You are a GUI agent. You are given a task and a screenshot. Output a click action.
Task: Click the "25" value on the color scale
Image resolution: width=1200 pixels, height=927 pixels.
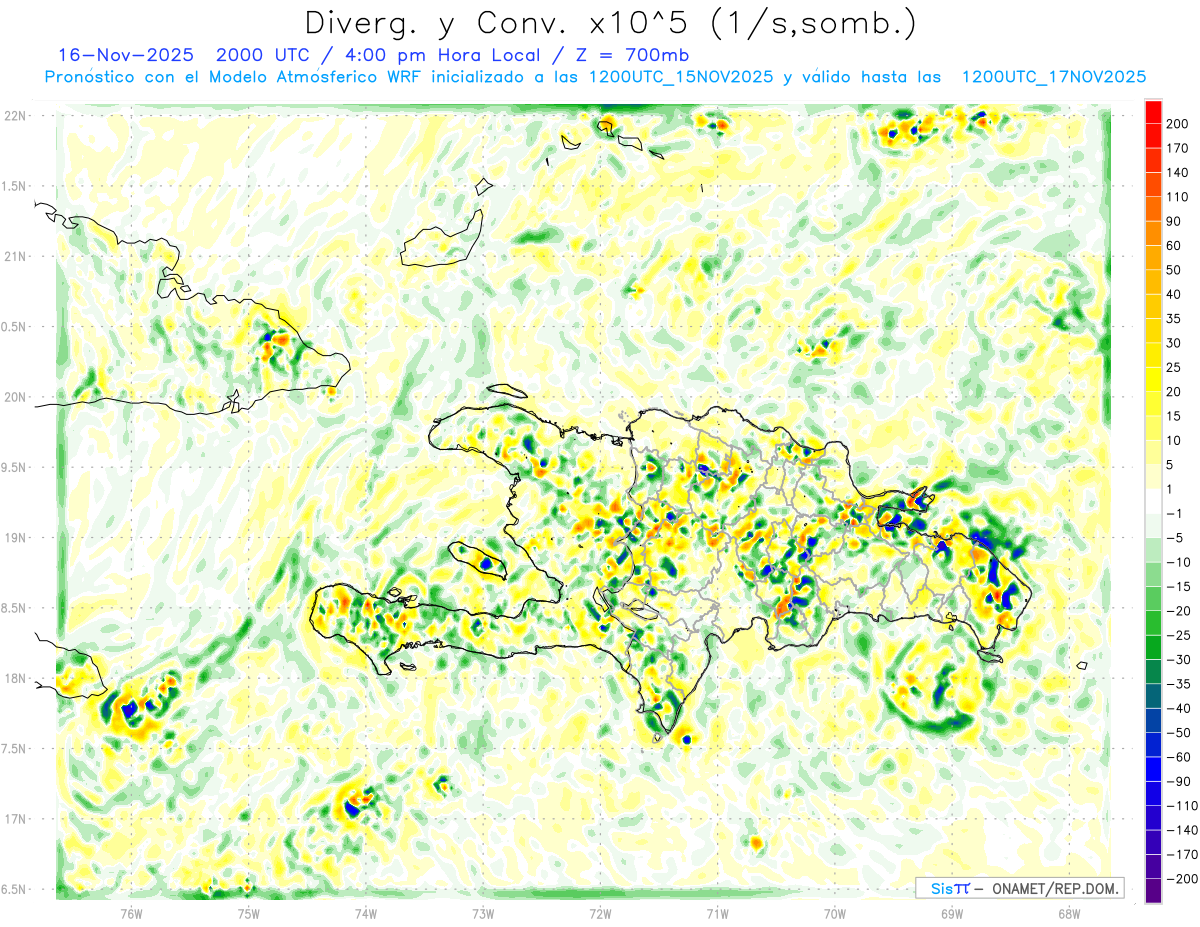(x=1175, y=367)
